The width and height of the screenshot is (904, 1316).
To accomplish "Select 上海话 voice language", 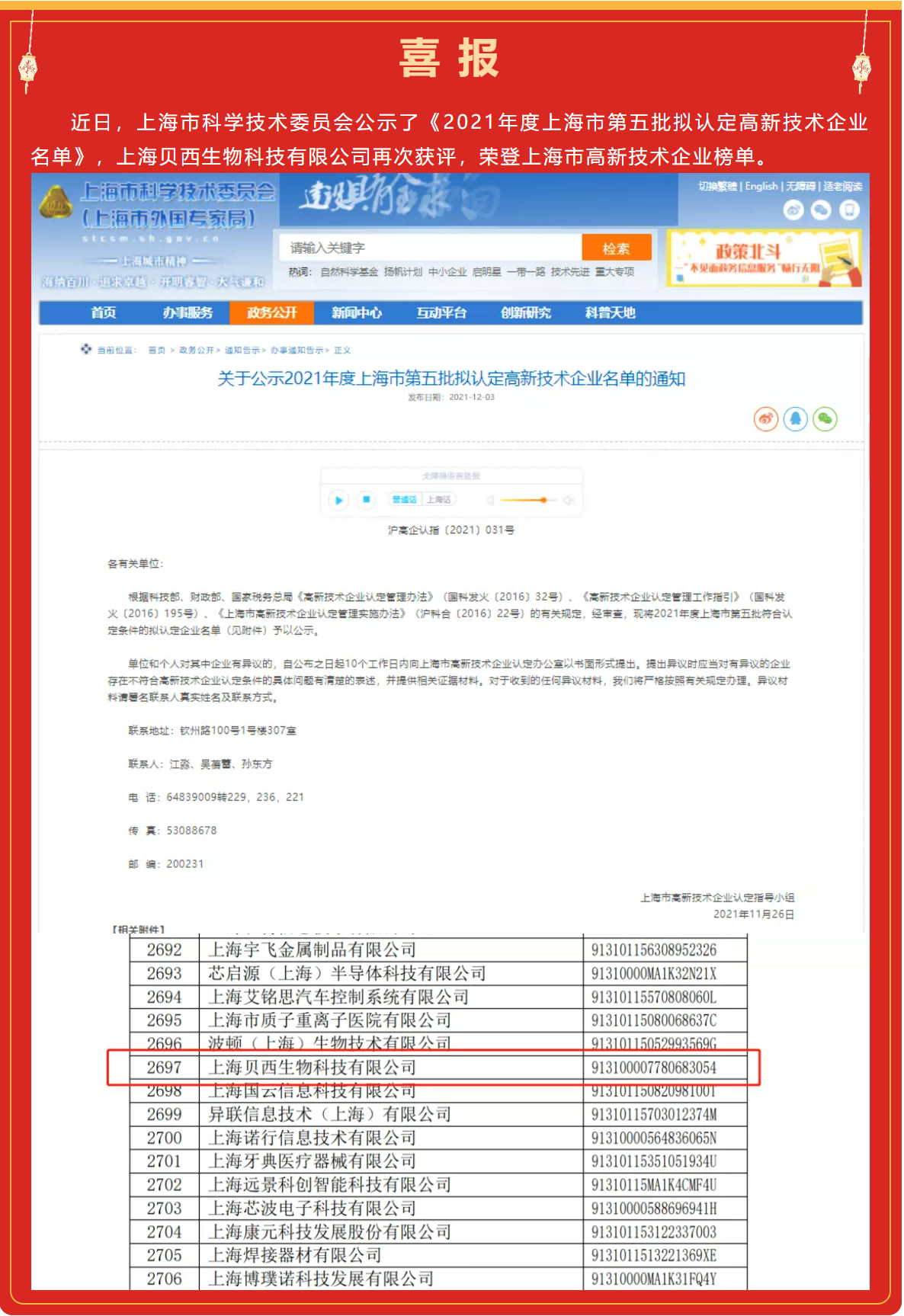I will coord(438,500).
